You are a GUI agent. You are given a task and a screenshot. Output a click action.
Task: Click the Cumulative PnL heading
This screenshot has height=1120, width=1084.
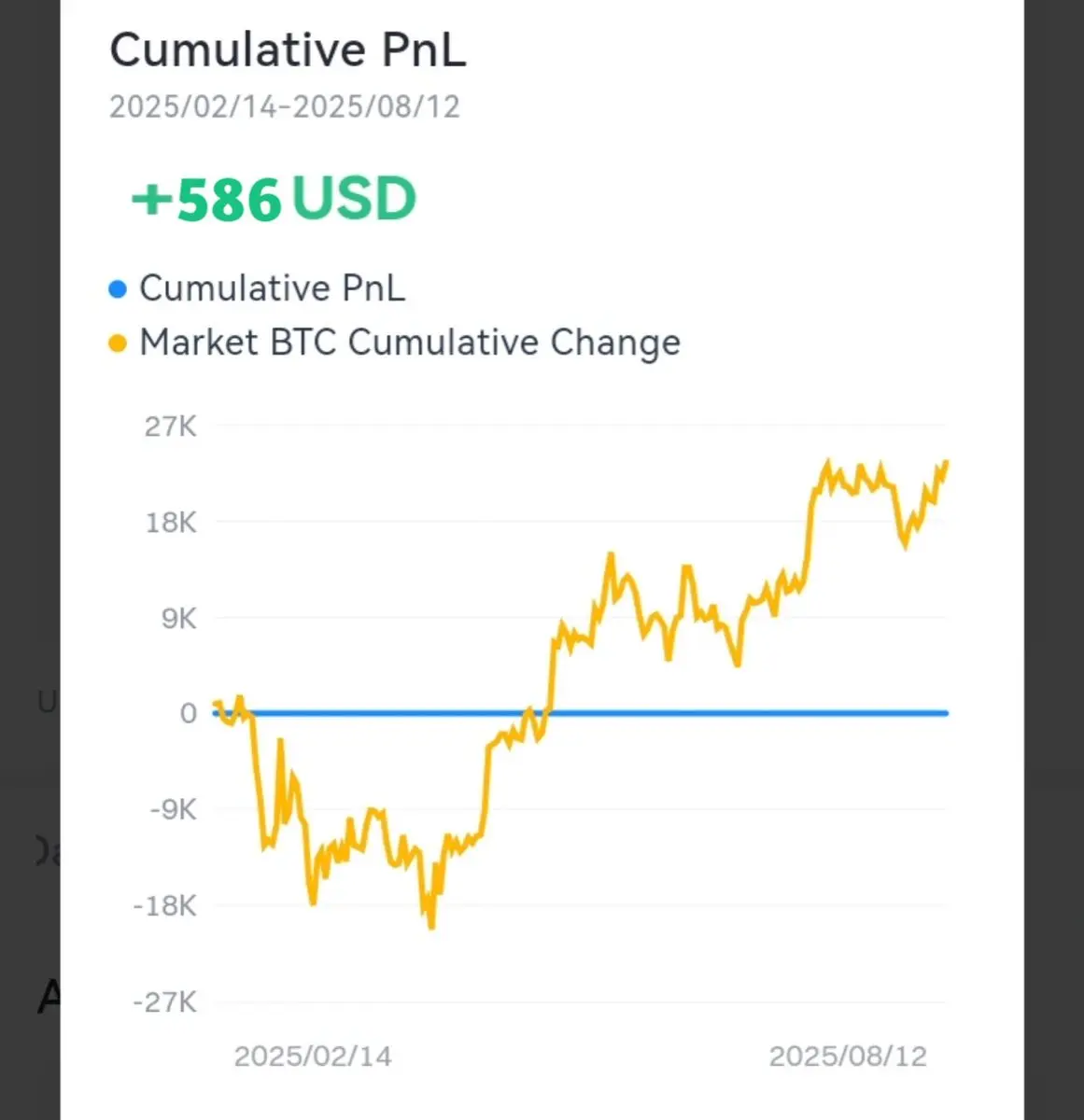pyautogui.click(x=288, y=50)
